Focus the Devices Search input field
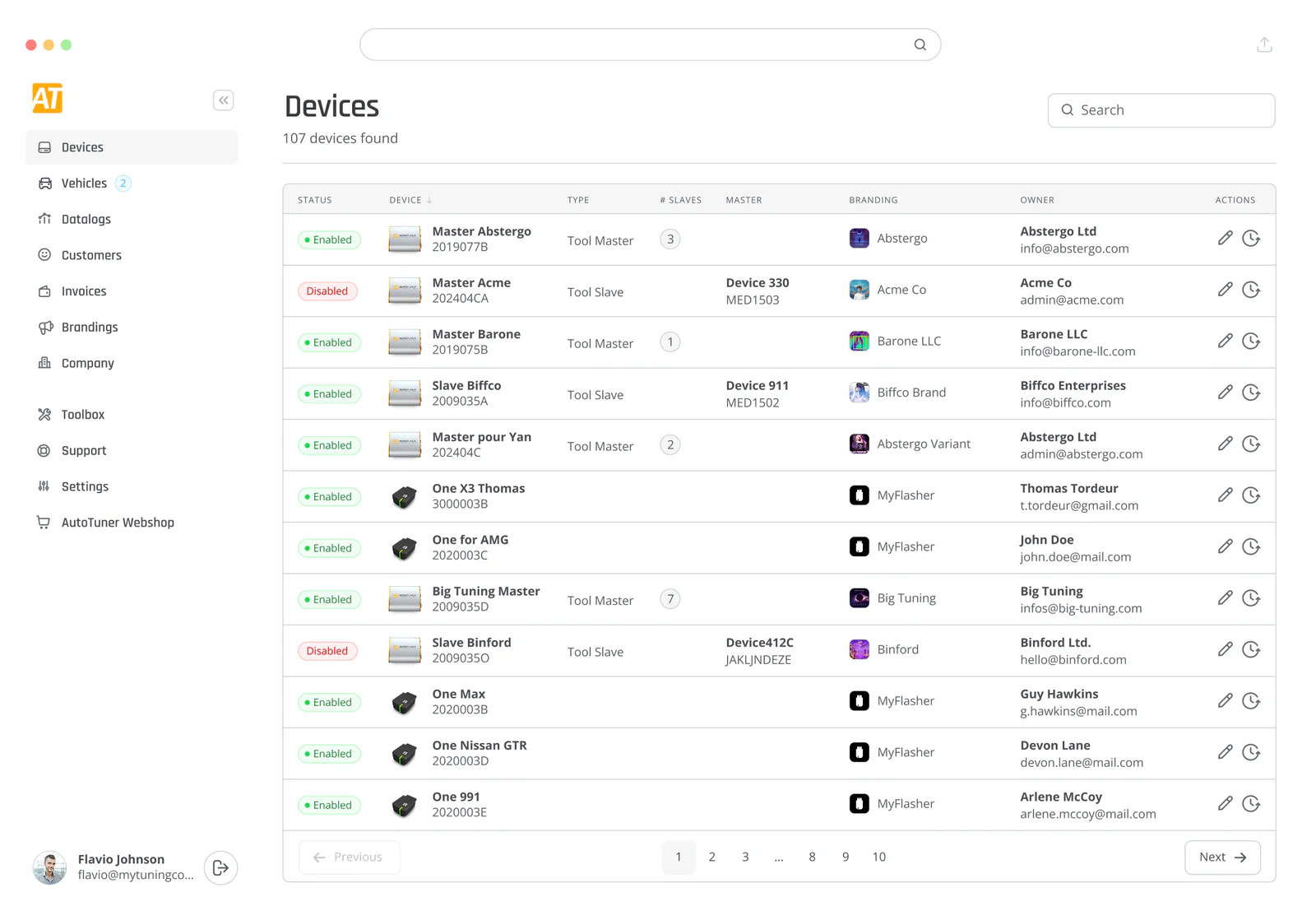This screenshot has height=911, width=1316. coord(1161,110)
